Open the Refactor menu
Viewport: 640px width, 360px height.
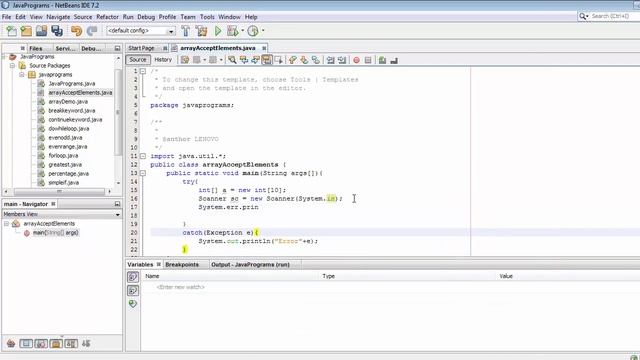tap(107, 17)
